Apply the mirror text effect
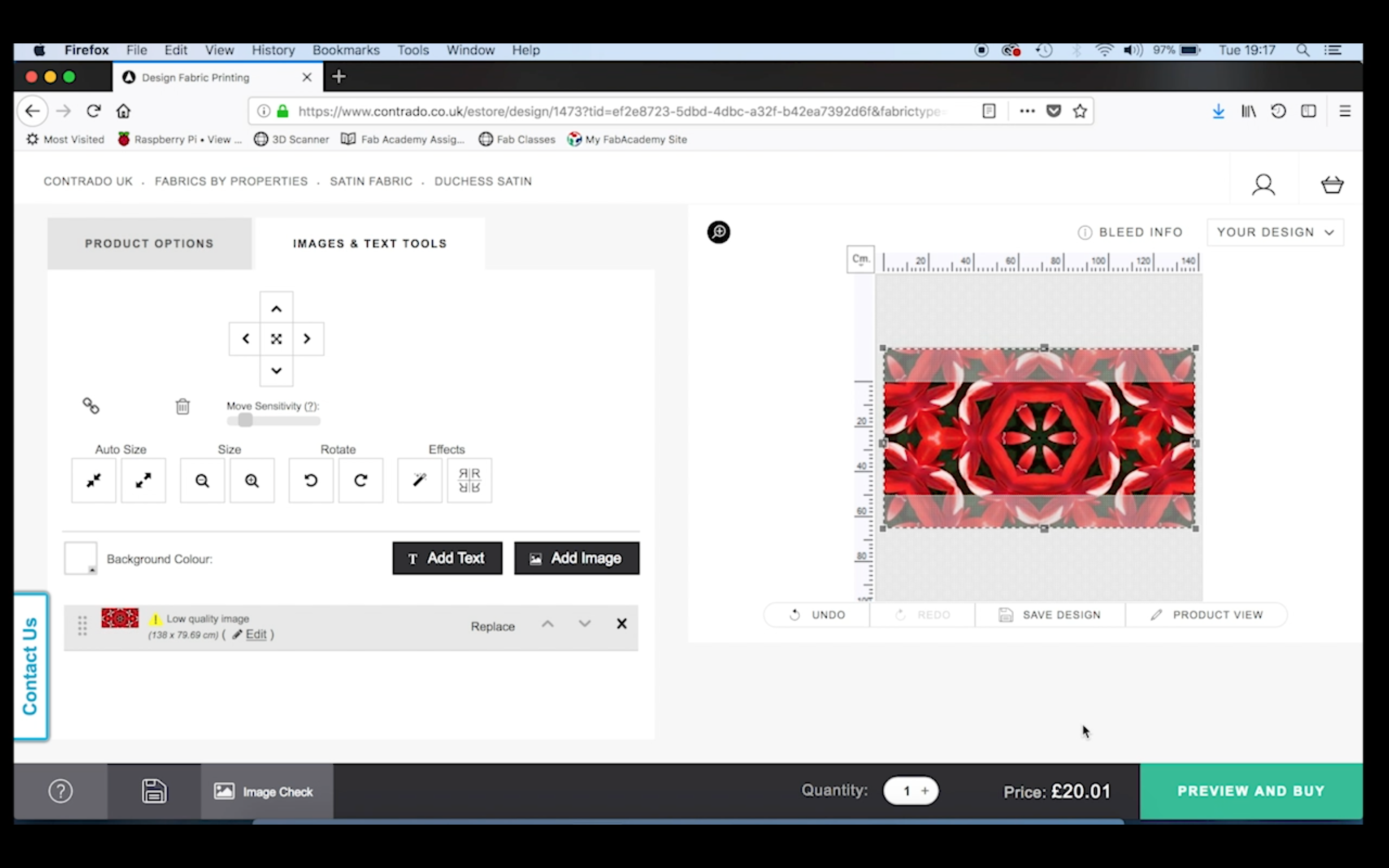 pyautogui.click(x=469, y=480)
